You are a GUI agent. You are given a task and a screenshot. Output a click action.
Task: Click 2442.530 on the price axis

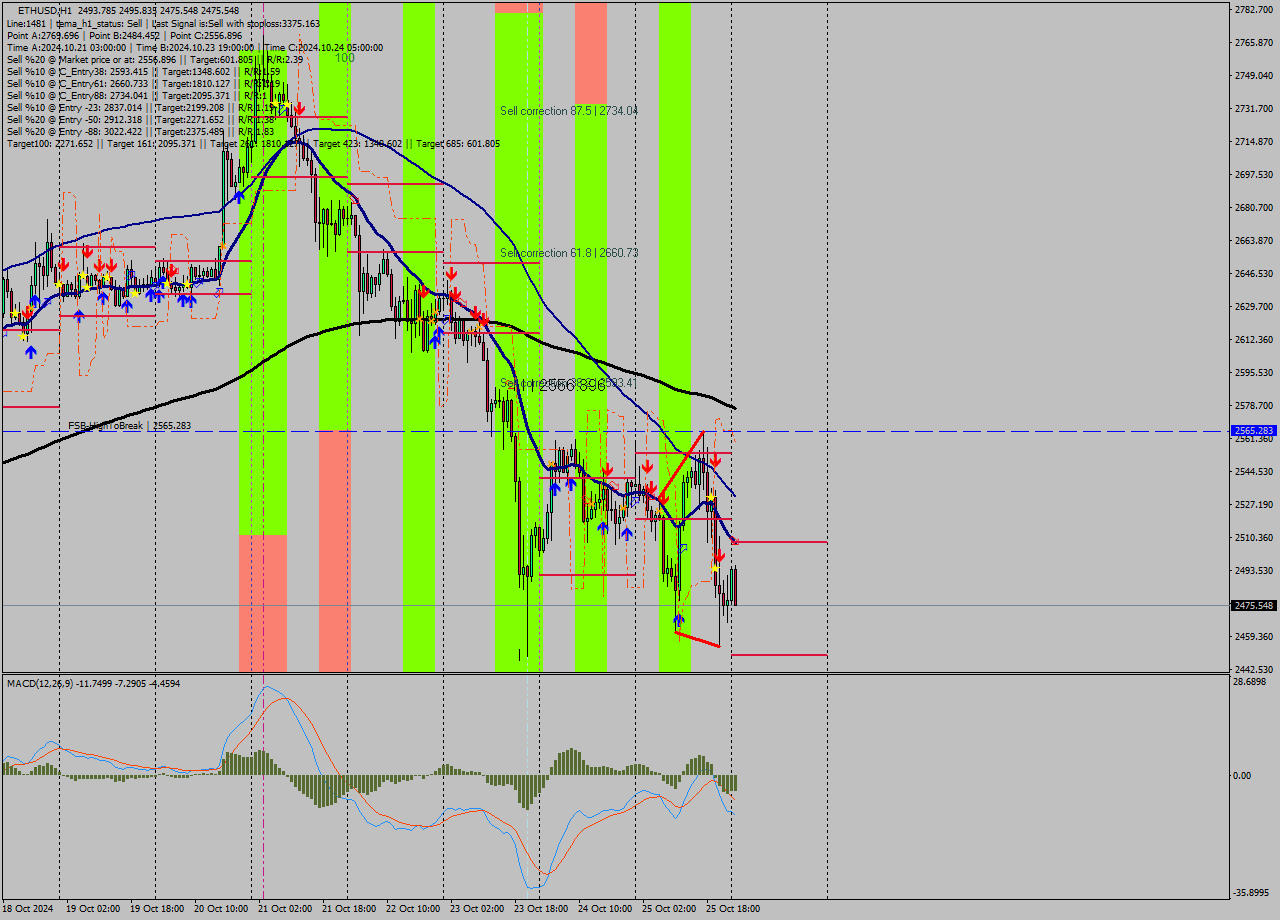pos(1253,669)
